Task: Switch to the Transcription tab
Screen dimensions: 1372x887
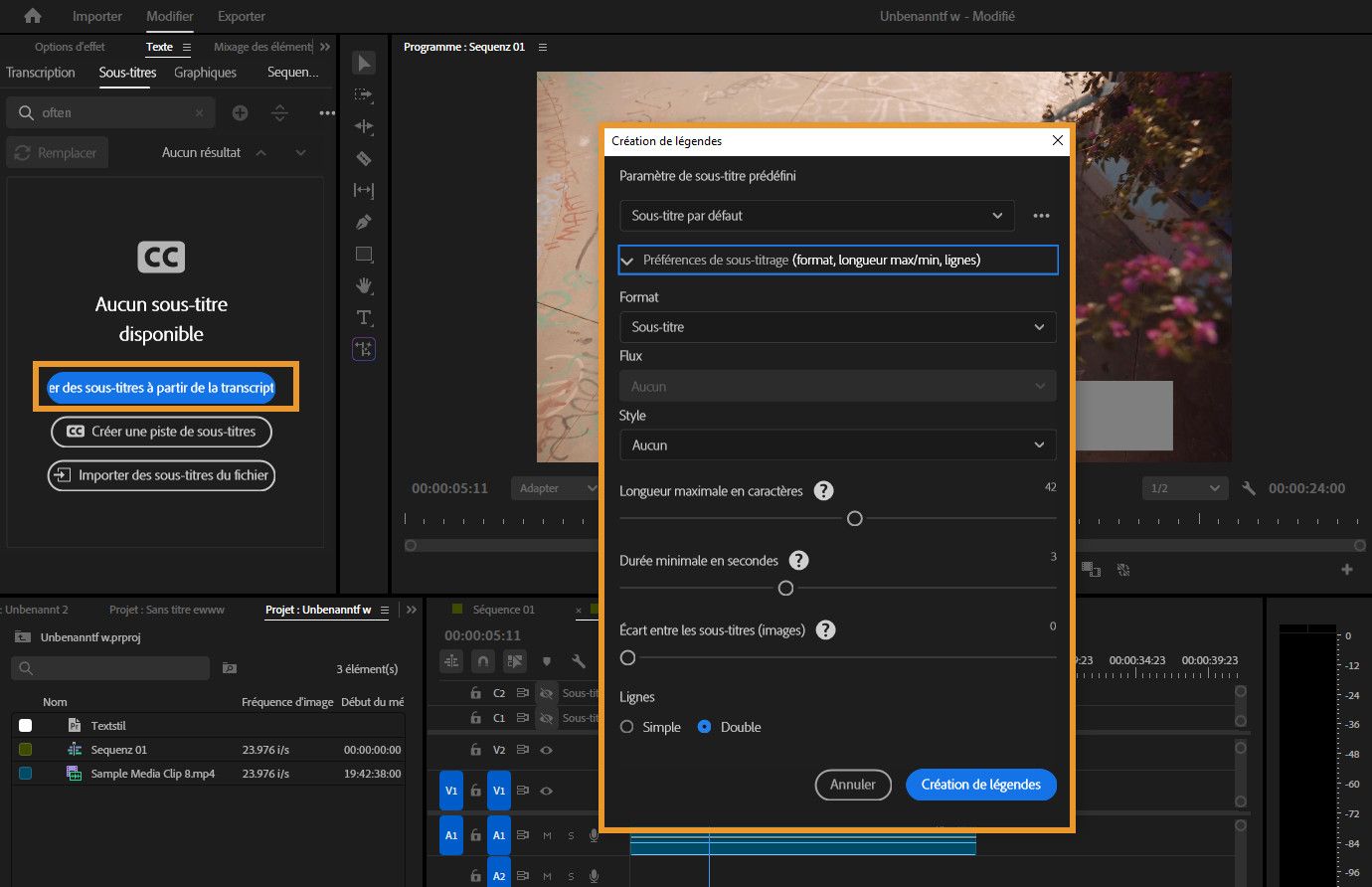Action: (x=41, y=73)
